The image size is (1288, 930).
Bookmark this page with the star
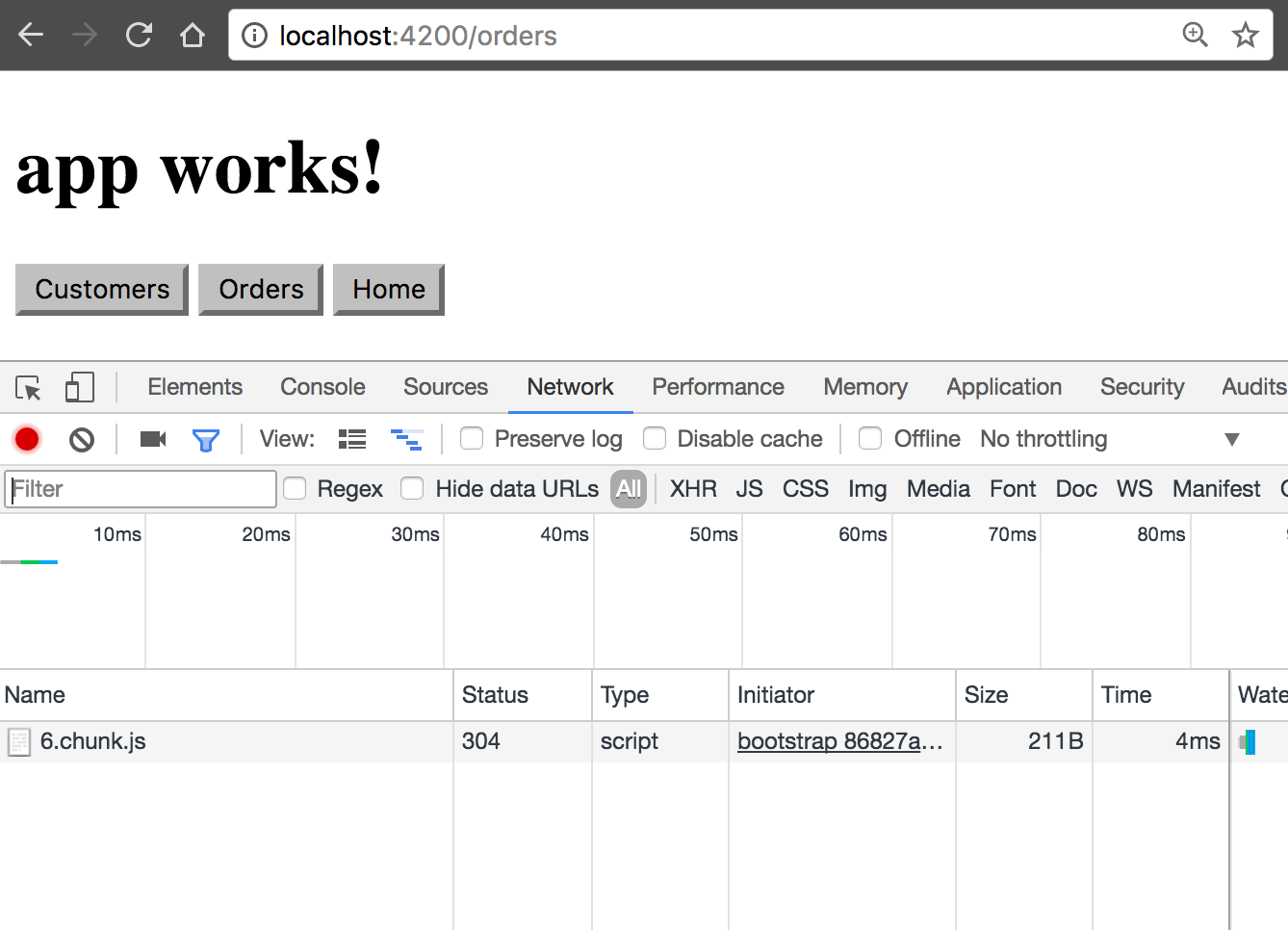point(1246,36)
